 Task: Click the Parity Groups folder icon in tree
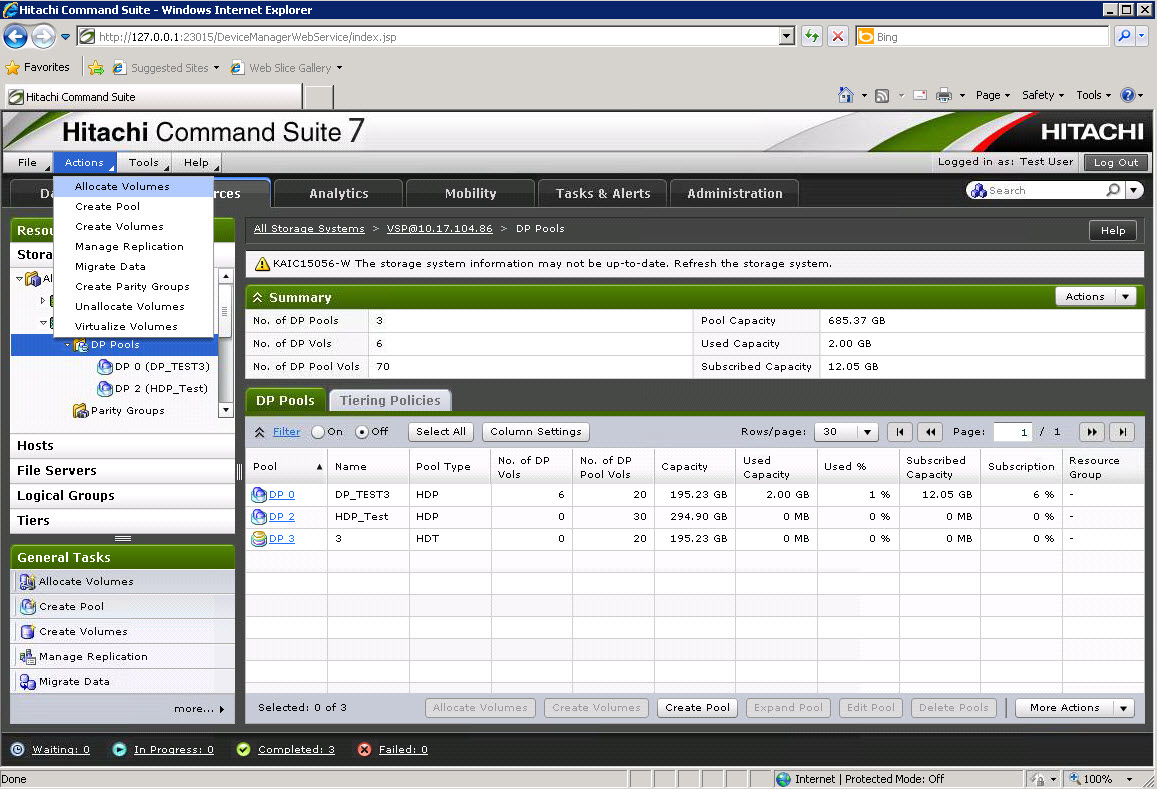[x=80, y=410]
